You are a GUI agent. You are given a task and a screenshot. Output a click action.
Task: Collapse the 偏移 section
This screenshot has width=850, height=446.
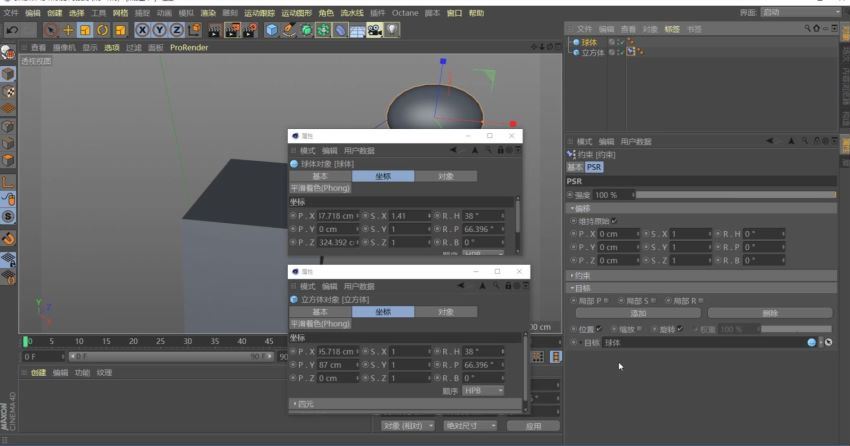pyautogui.click(x=701, y=209)
